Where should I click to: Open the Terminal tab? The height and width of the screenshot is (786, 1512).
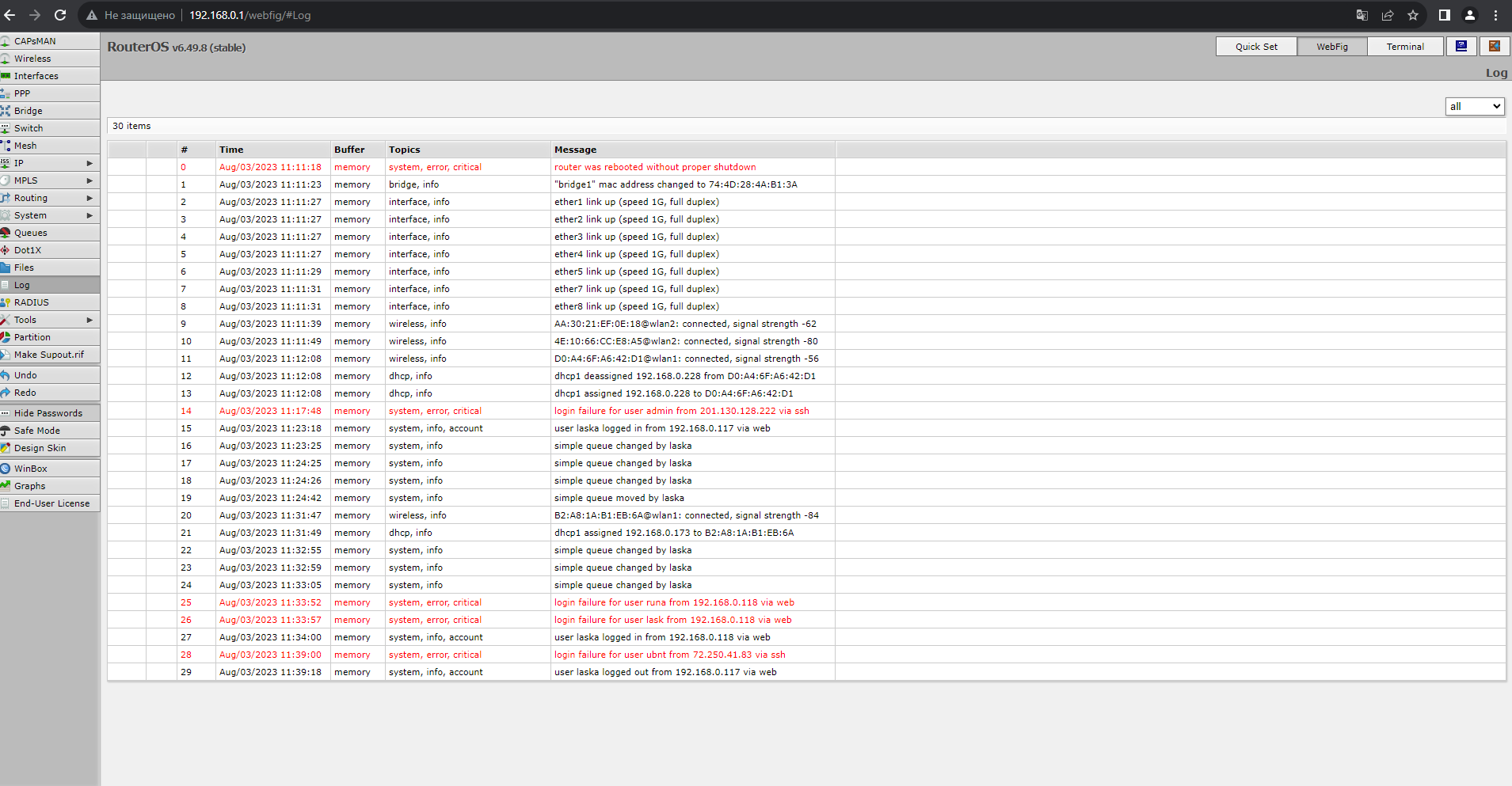(x=1405, y=47)
